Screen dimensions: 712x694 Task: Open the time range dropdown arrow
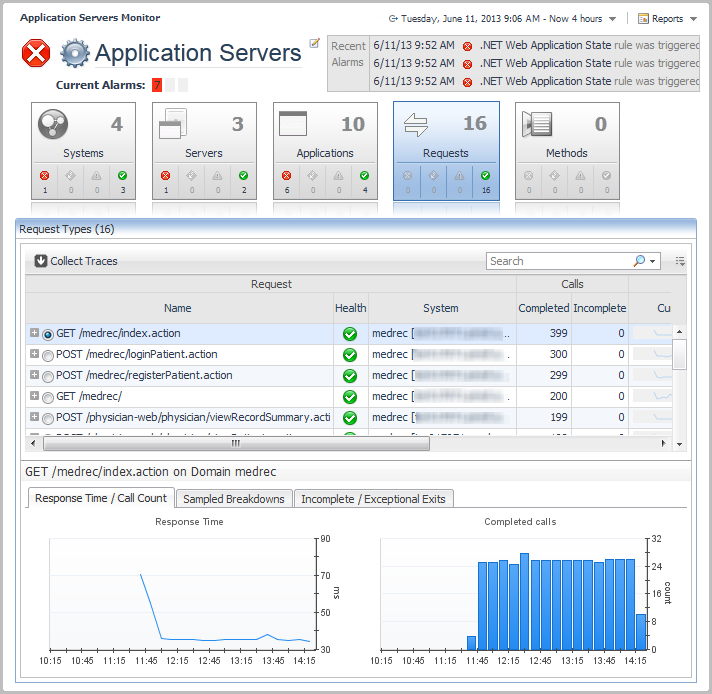pos(613,19)
